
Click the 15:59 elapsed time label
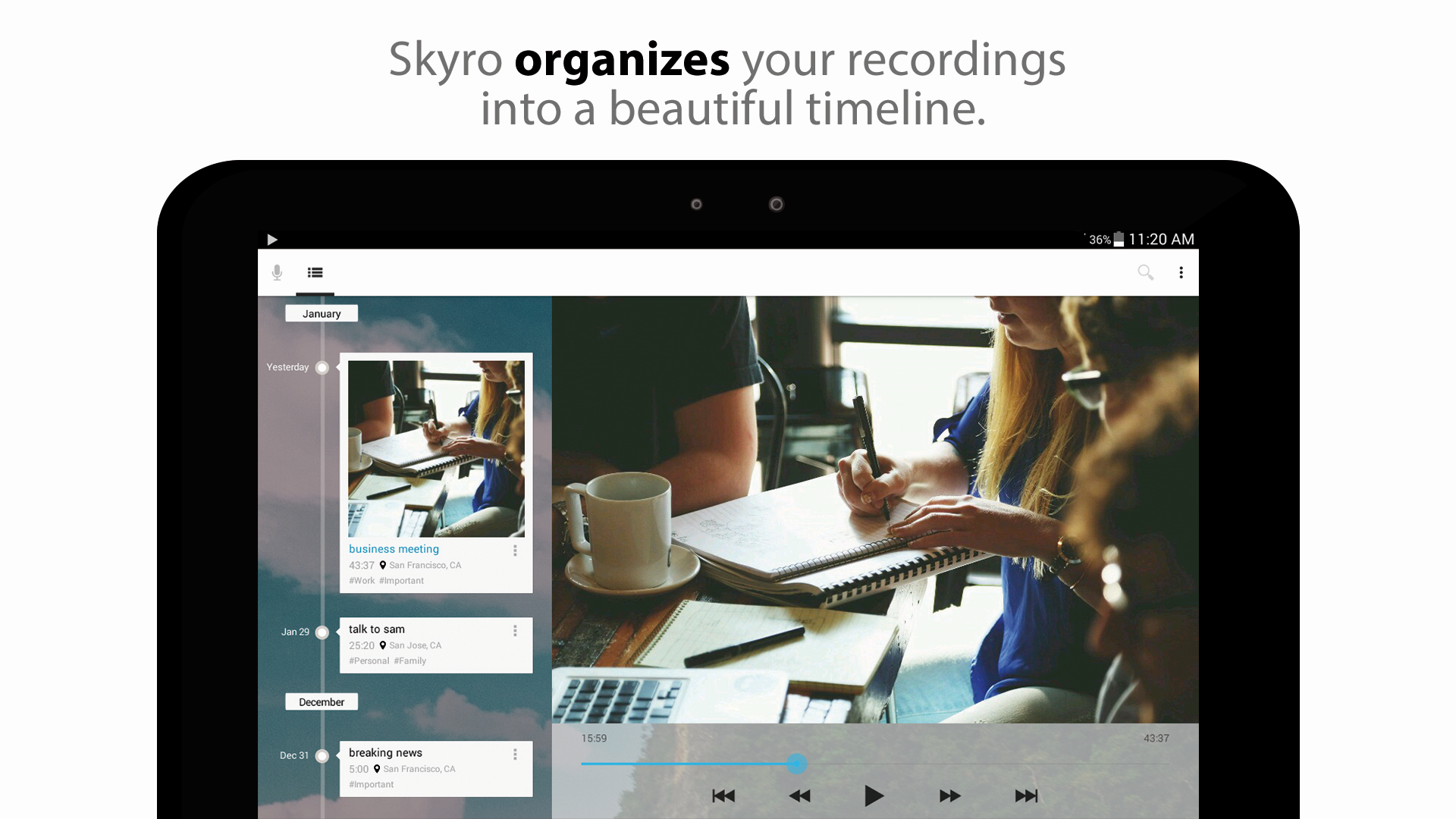594,738
